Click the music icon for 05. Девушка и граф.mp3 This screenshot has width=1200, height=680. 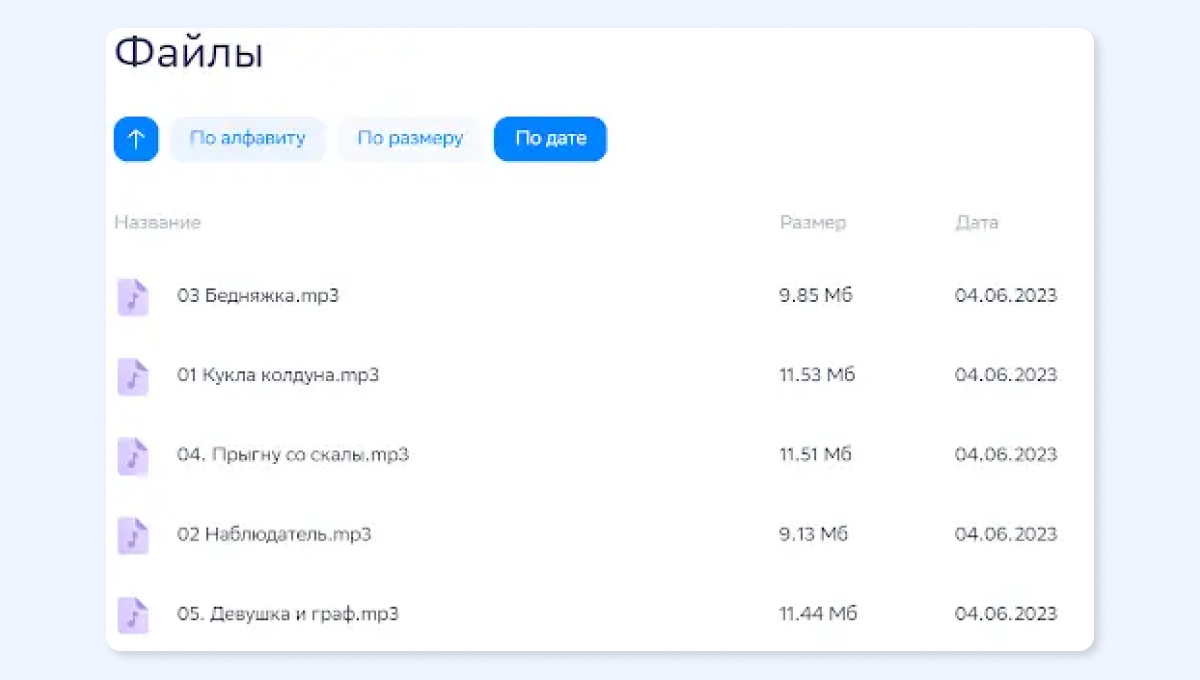pyautogui.click(x=133, y=615)
